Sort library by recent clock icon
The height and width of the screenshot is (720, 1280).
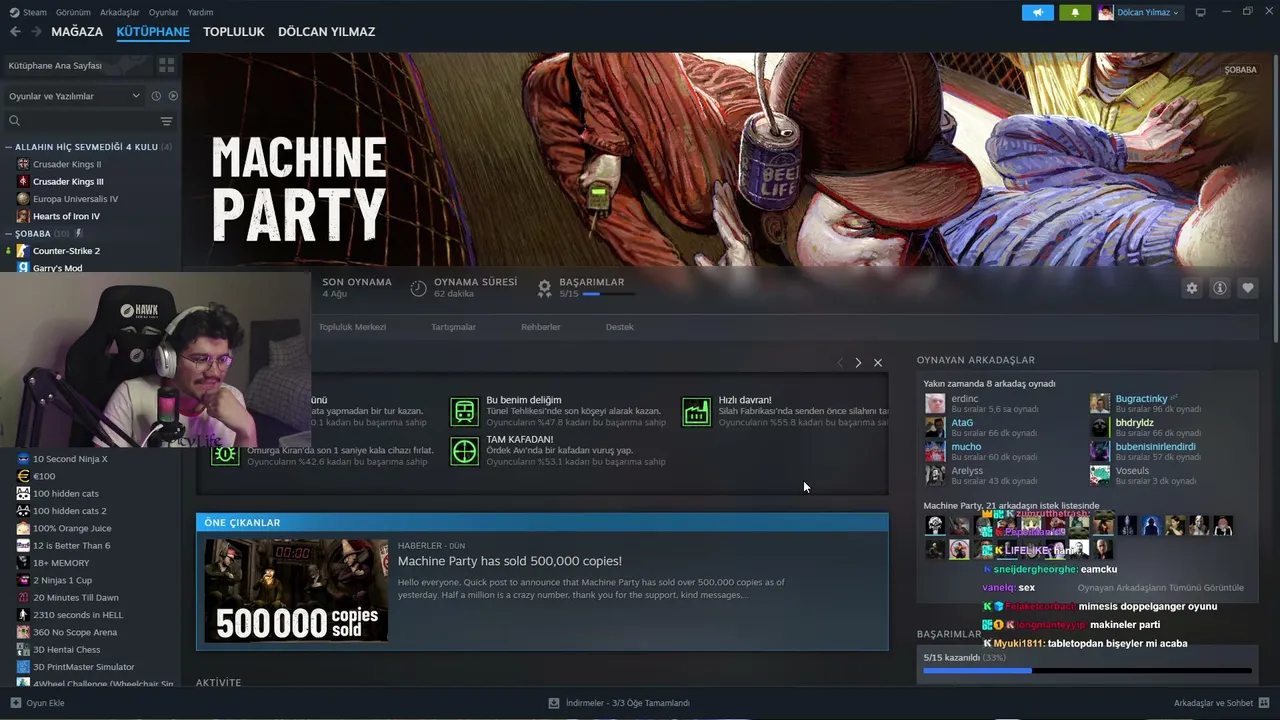click(156, 96)
